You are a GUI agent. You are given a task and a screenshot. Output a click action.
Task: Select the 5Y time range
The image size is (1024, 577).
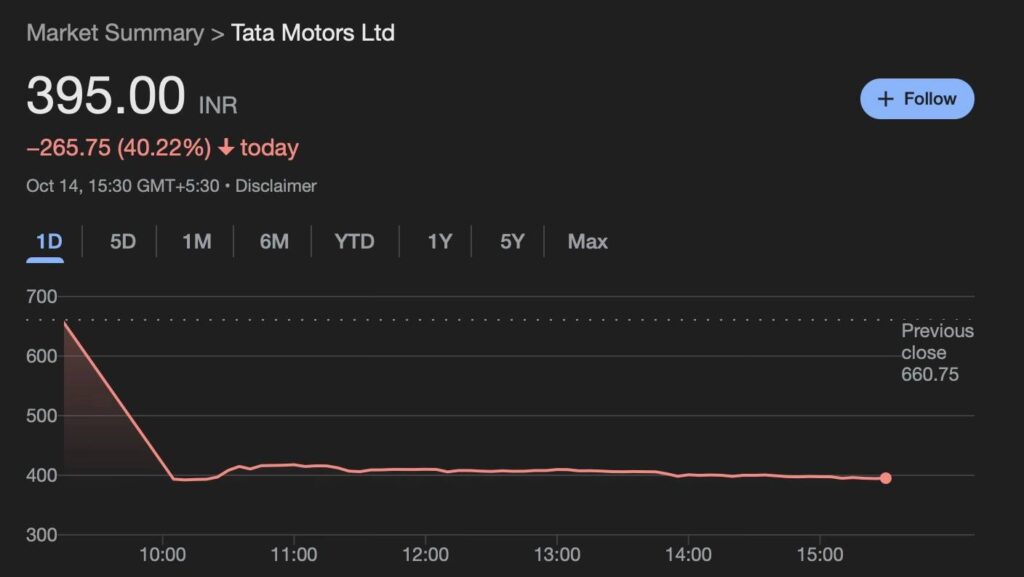coord(510,241)
